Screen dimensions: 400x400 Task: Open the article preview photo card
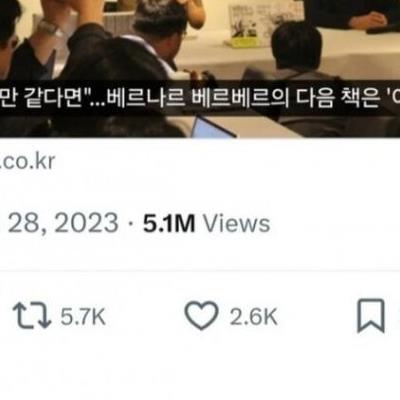[x=200, y=68]
